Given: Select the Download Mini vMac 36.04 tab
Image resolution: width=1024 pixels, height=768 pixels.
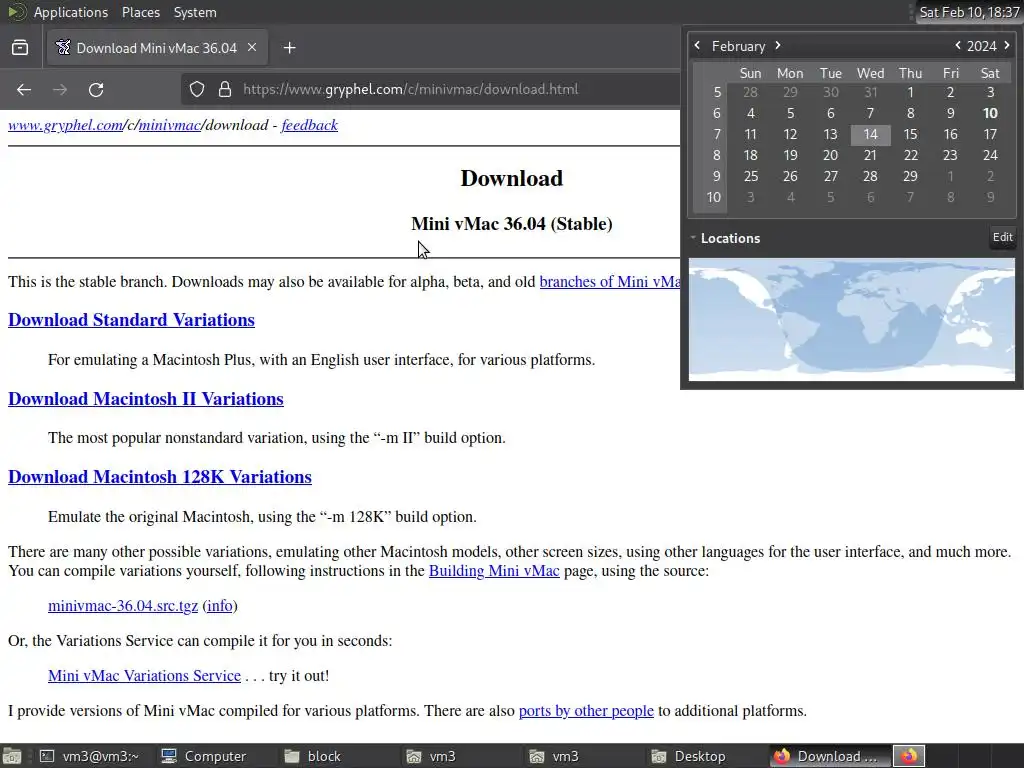Looking at the screenshot, I should click(157, 48).
